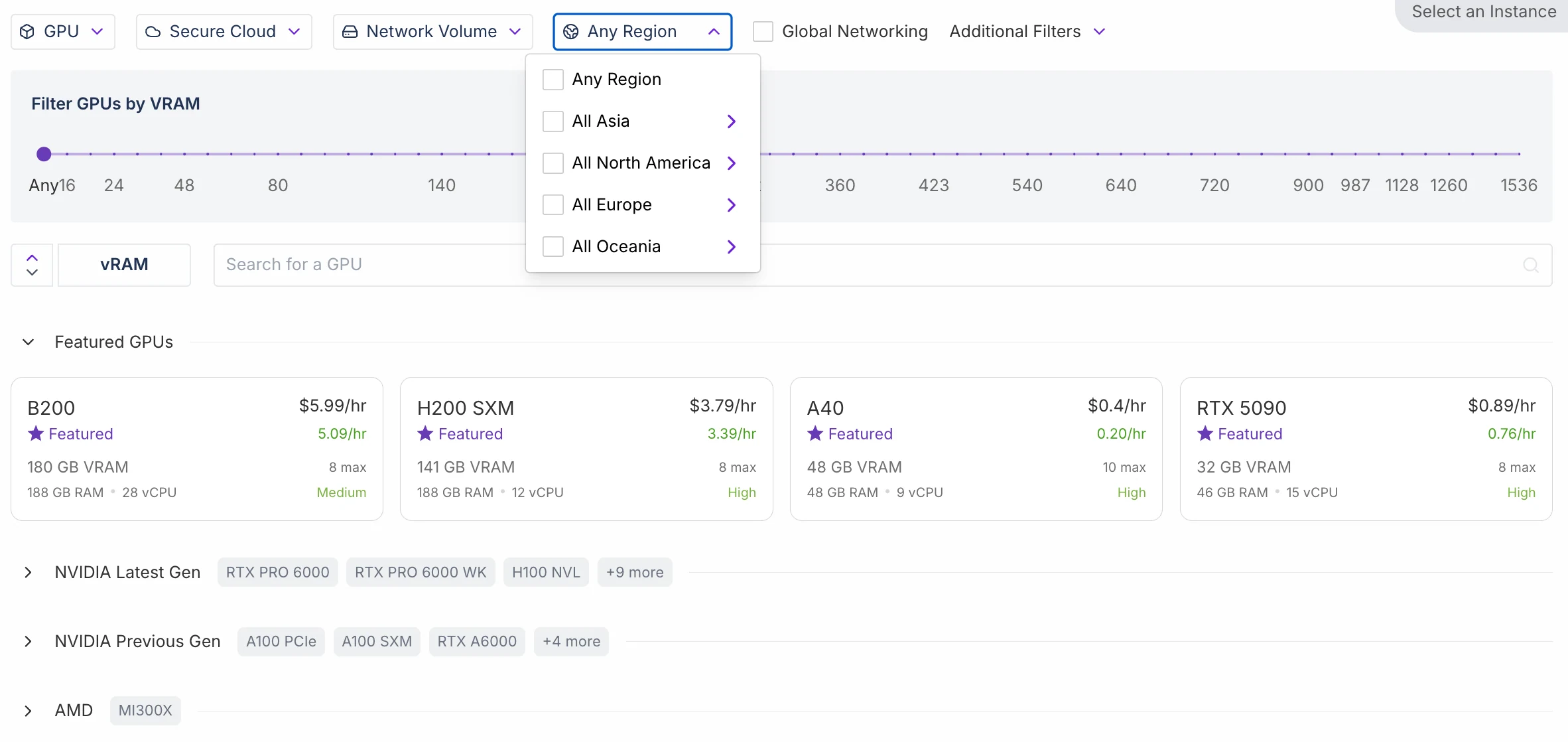Click the Network Volume drive icon
The image size is (1568, 742).
tap(350, 32)
